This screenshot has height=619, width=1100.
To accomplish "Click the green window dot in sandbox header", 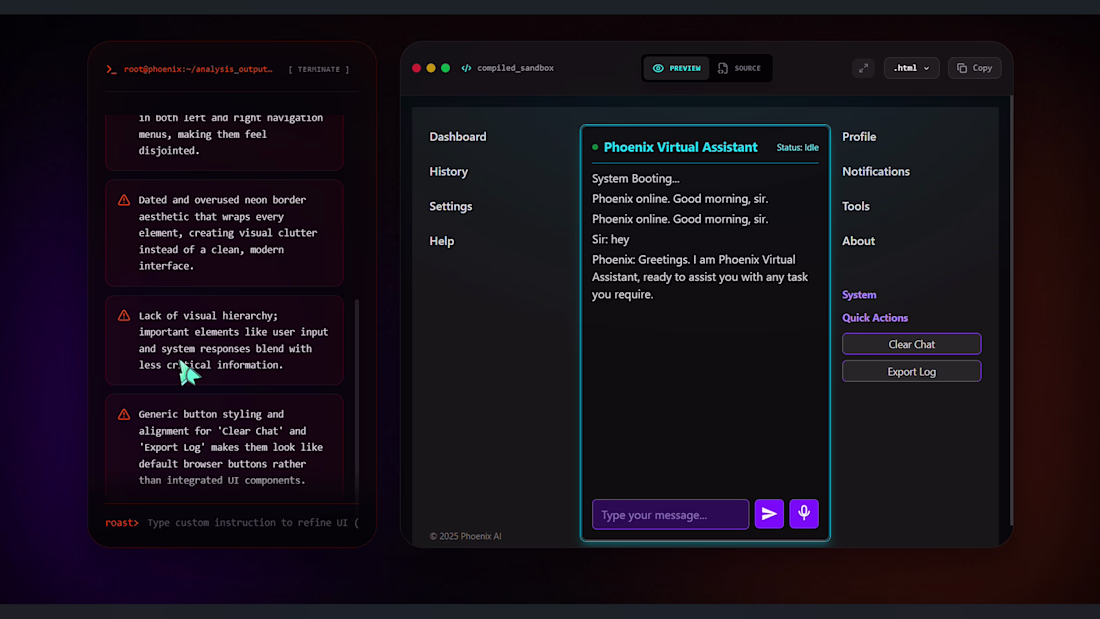I will coord(445,68).
